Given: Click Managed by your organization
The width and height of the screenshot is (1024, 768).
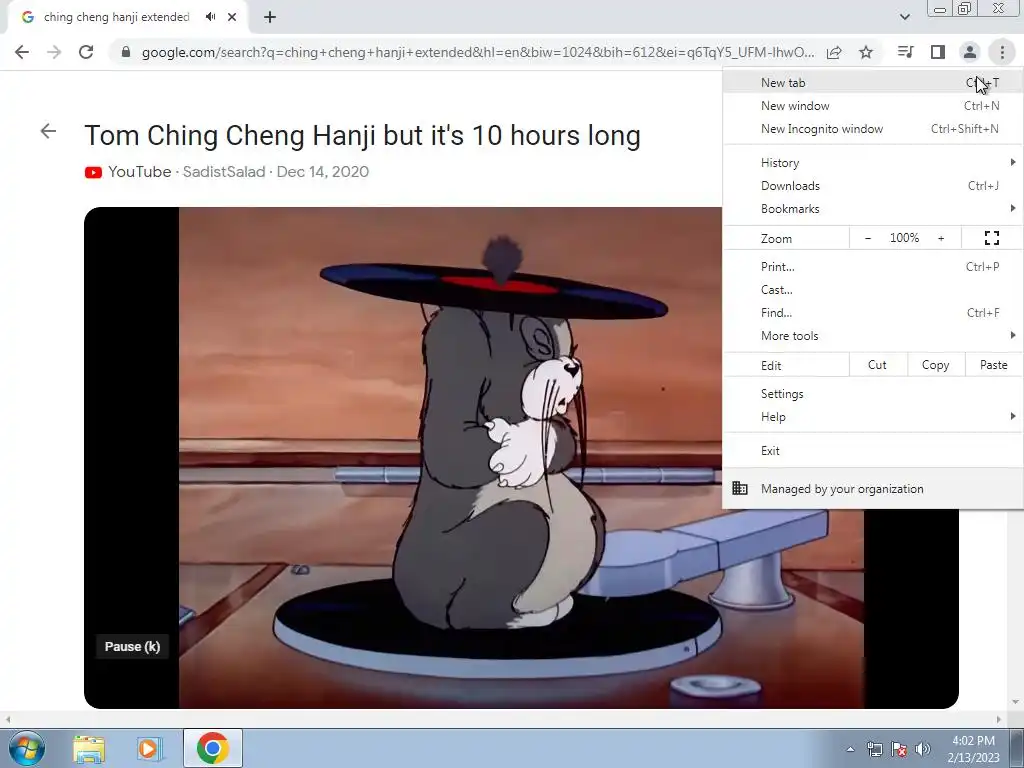Looking at the screenshot, I should [872, 488].
